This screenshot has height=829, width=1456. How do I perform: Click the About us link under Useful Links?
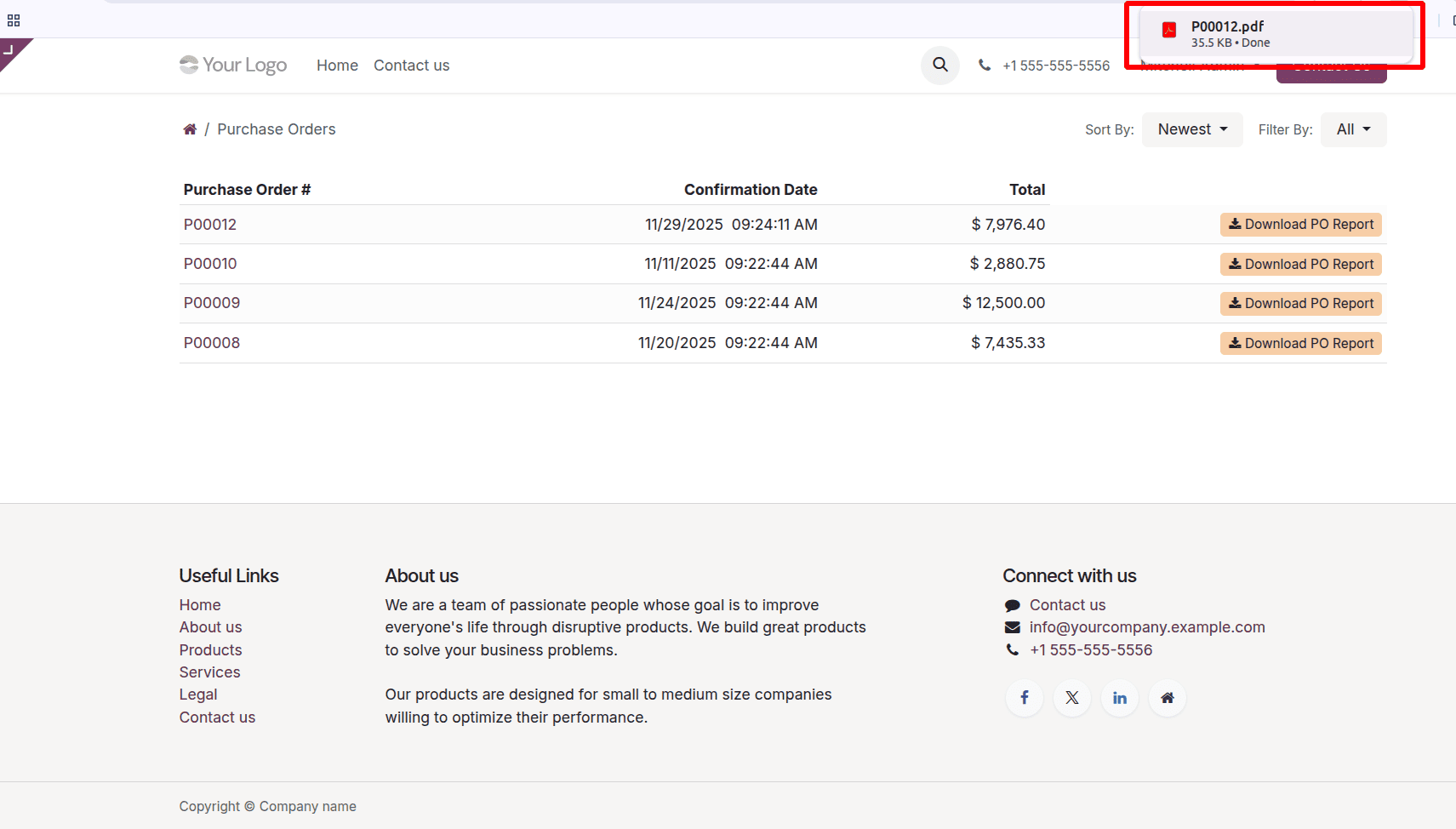point(210,626)
